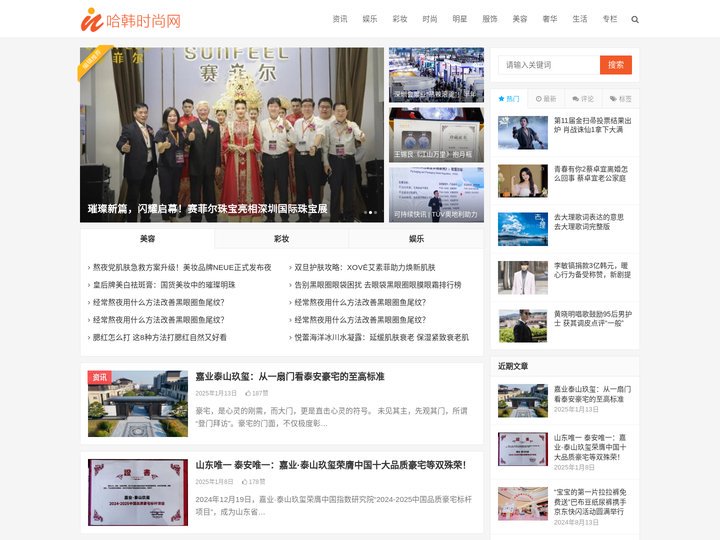Open 去大理歌词表达的意思 hot article
Image resolution: width=720 pixels, height=540 pixels.
[589, 222]
